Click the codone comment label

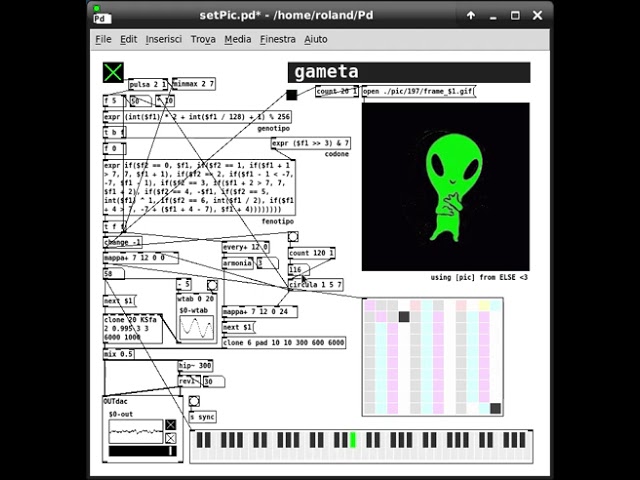[x=337, y=154]
